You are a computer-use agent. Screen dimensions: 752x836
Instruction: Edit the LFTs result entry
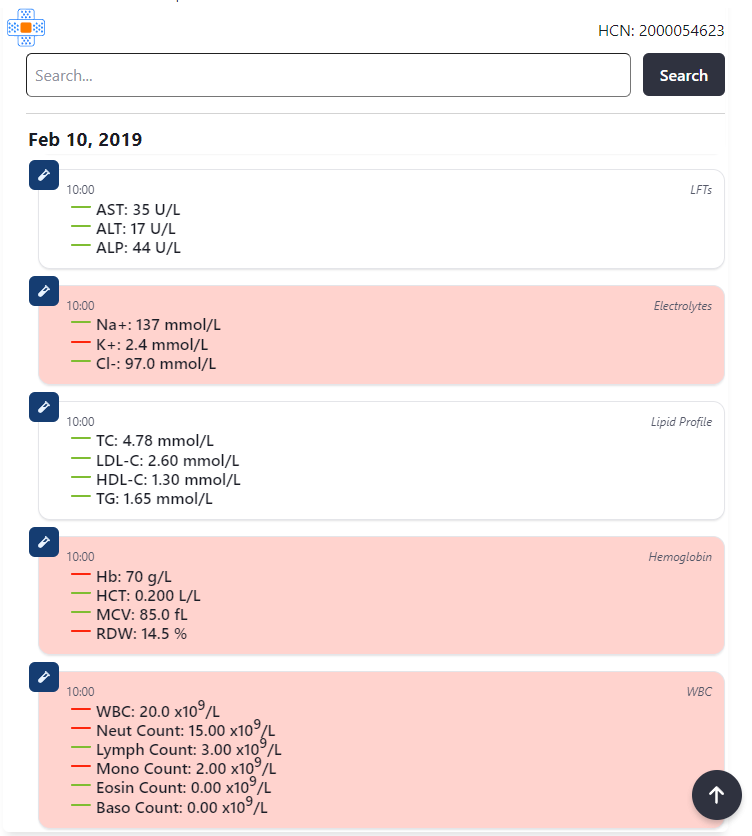43,175
